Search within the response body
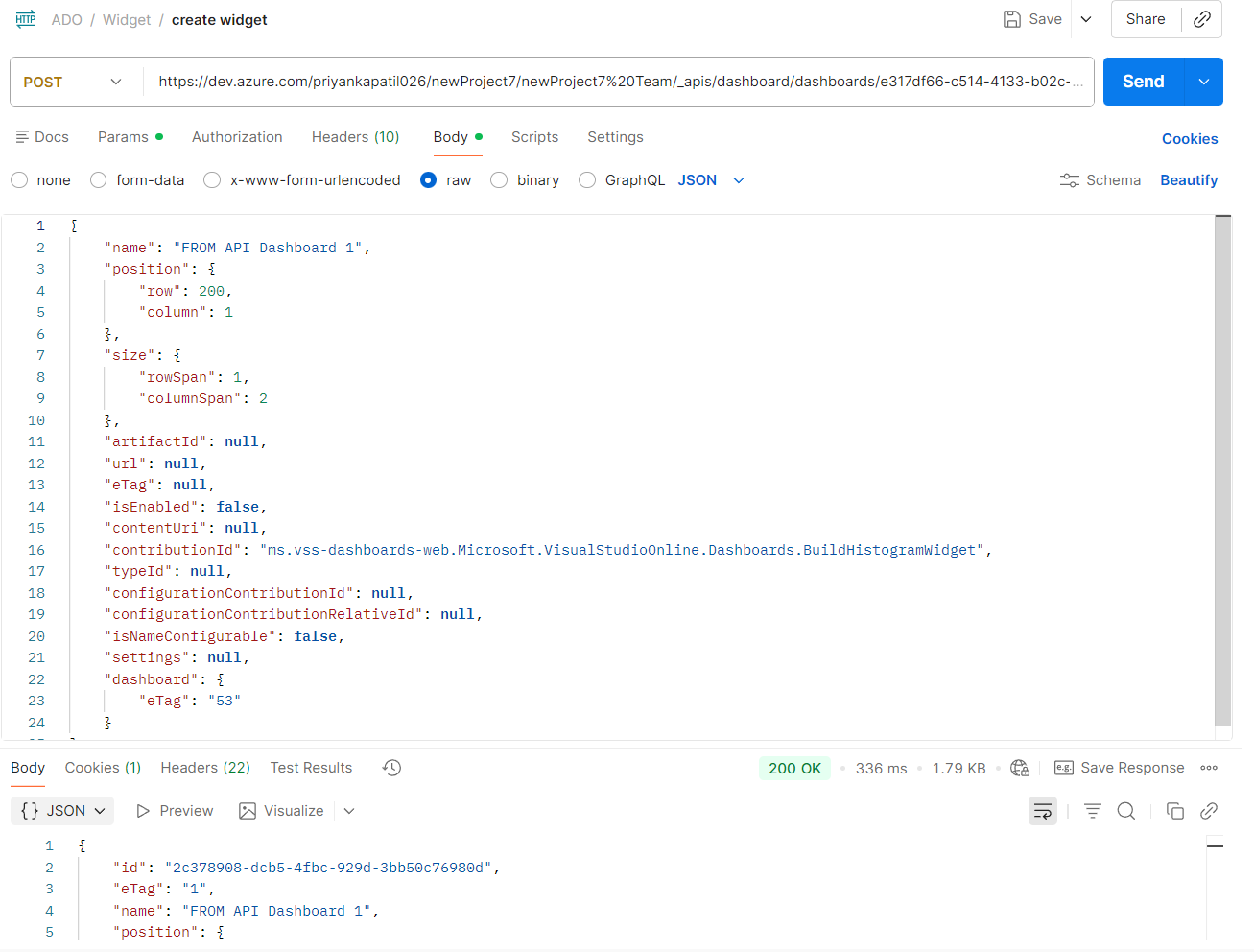 tap(1126, 811)
